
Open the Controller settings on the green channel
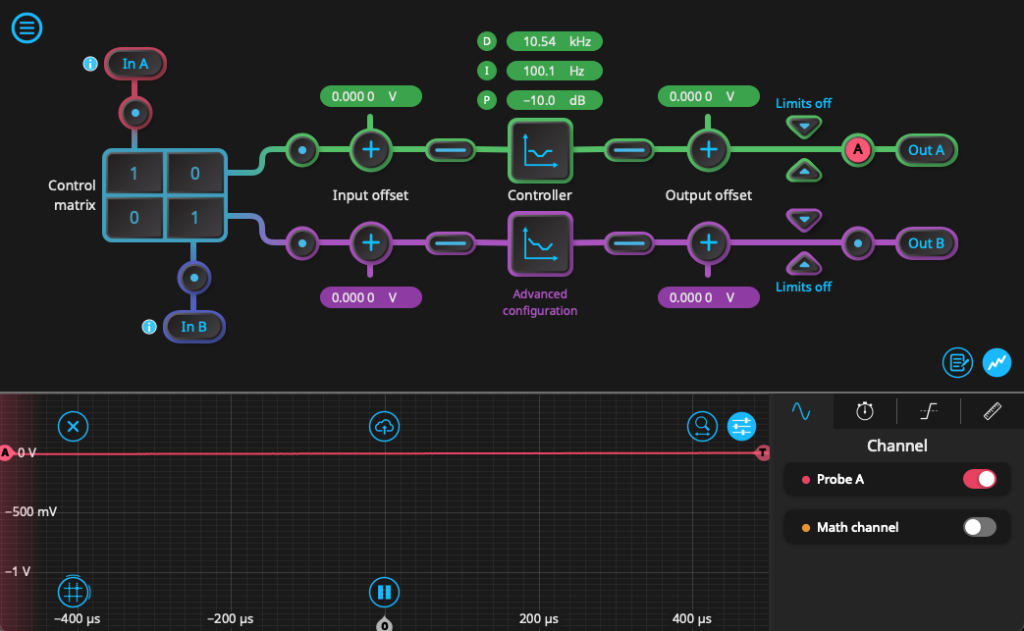coord(539,150)
